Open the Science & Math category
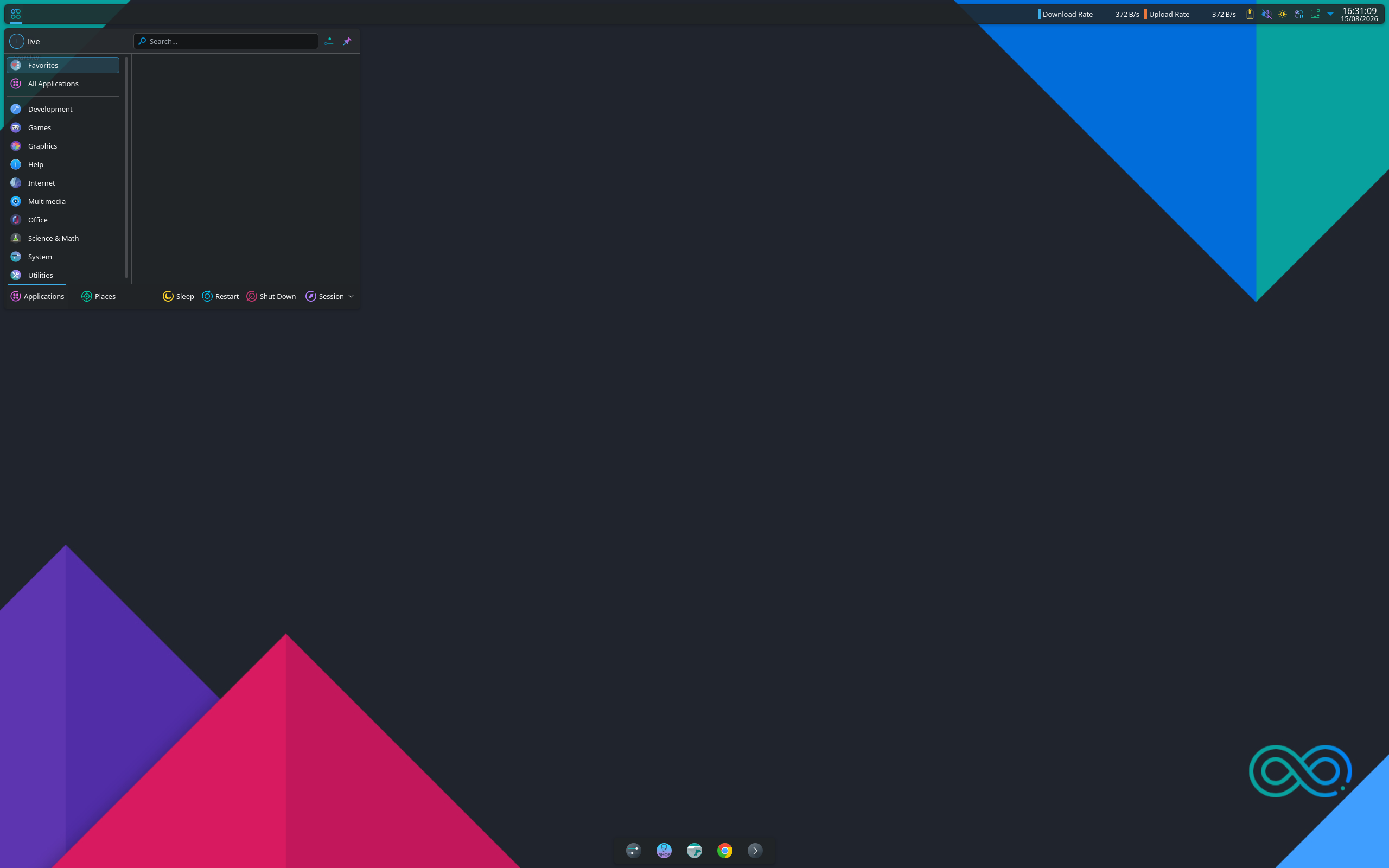The height and width of the screenshot is (868, 1389). pos(63,238)
